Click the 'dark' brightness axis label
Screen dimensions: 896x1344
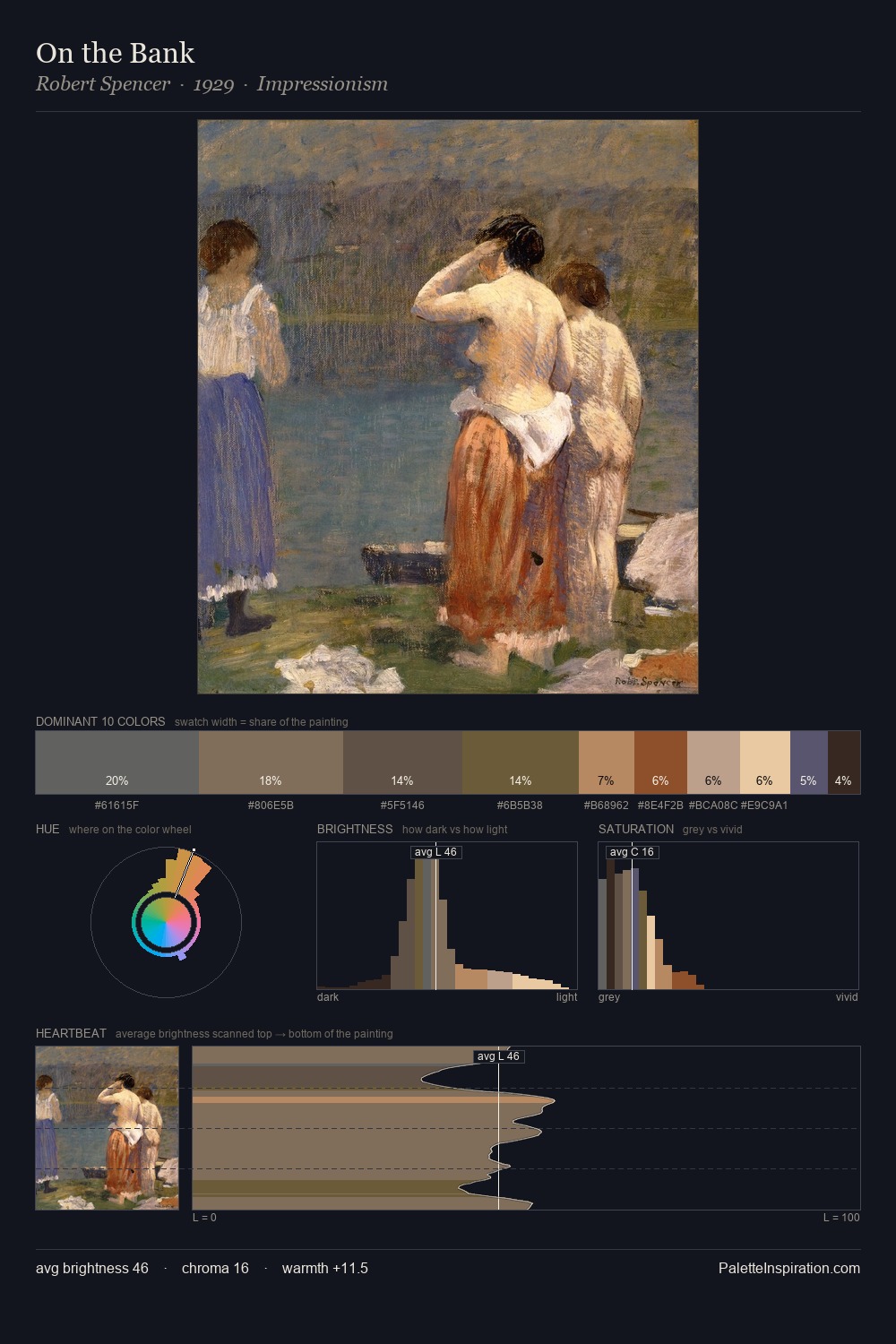tap(328, 997)
